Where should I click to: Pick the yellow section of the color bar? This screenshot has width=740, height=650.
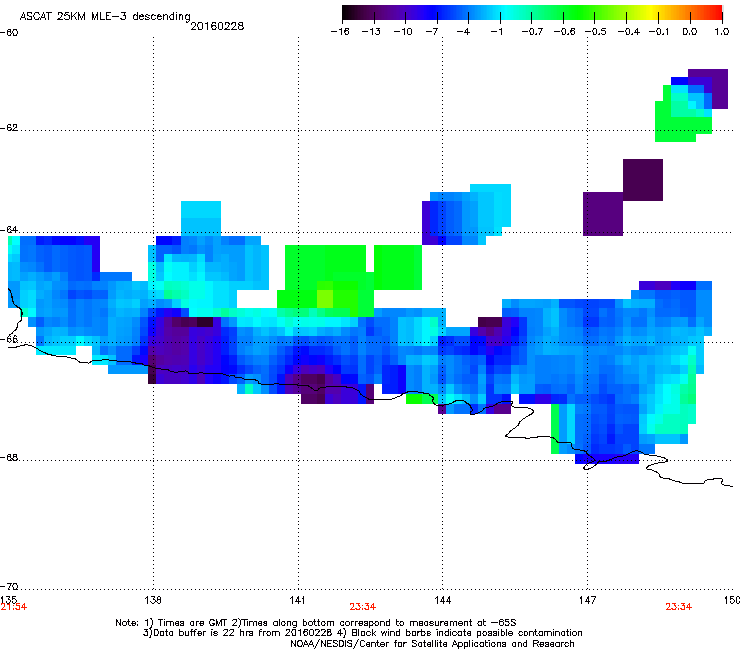(x=651, y=13)
